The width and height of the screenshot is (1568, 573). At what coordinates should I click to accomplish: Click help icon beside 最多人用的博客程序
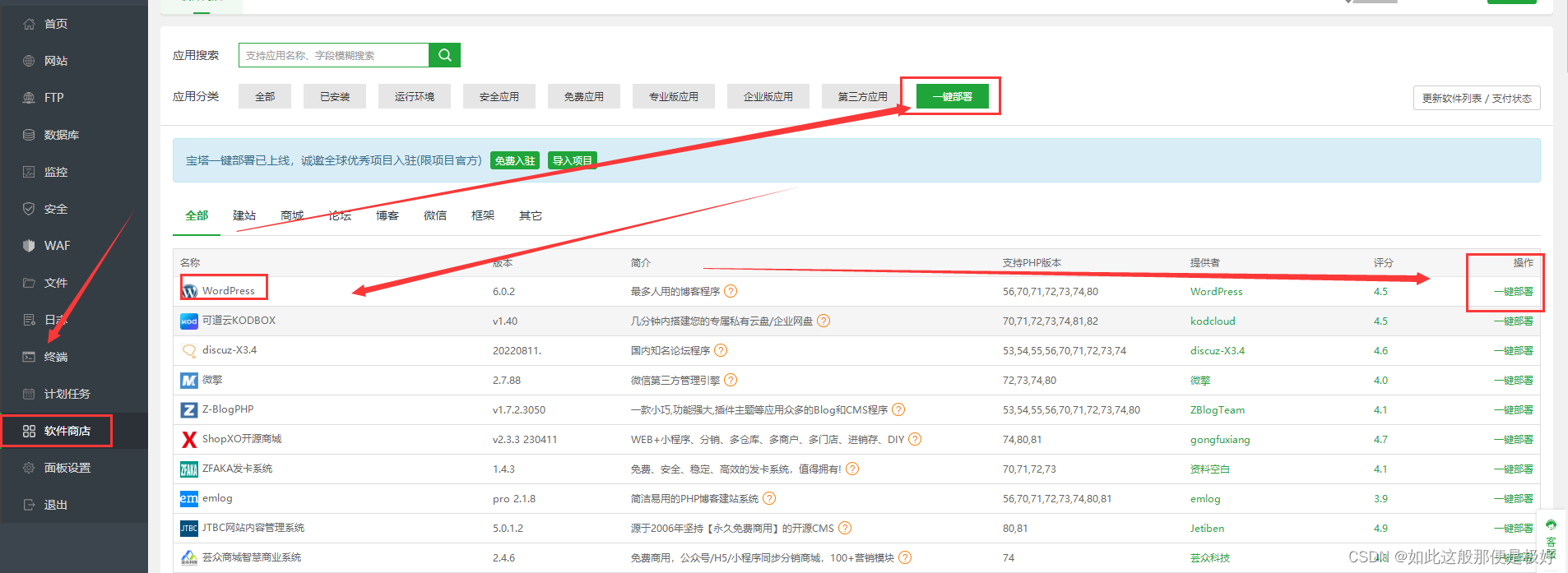click(x=731, y=291)
